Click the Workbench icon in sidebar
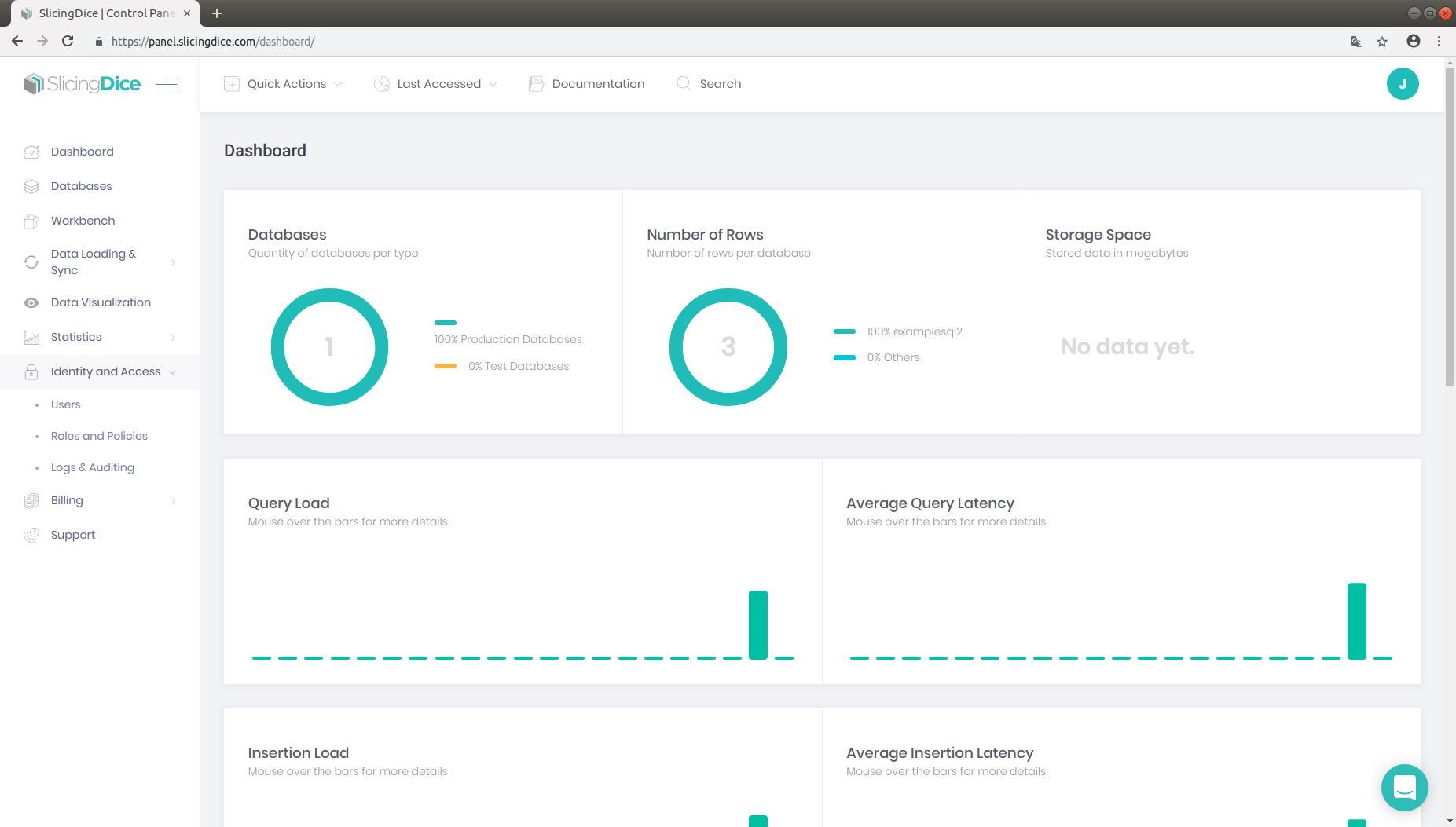Image resolution: width=1456 pixels, height=827 pixels. click(31, 221)
